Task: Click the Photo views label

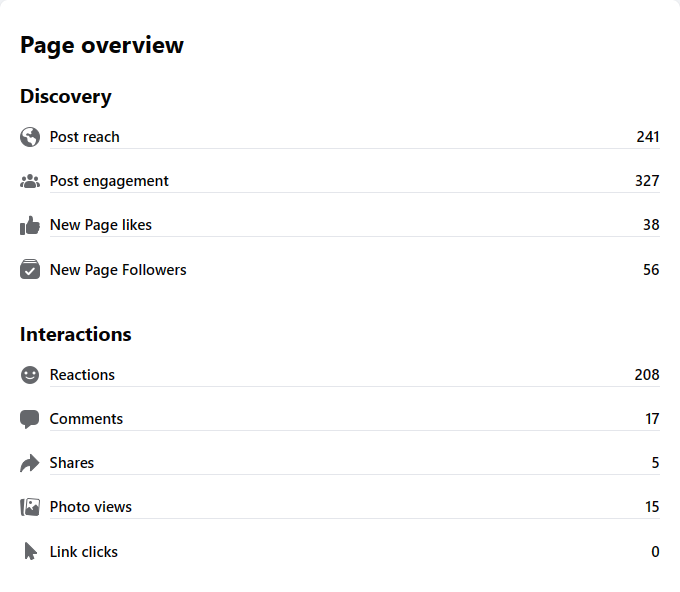Action: [x=90, y=507]
